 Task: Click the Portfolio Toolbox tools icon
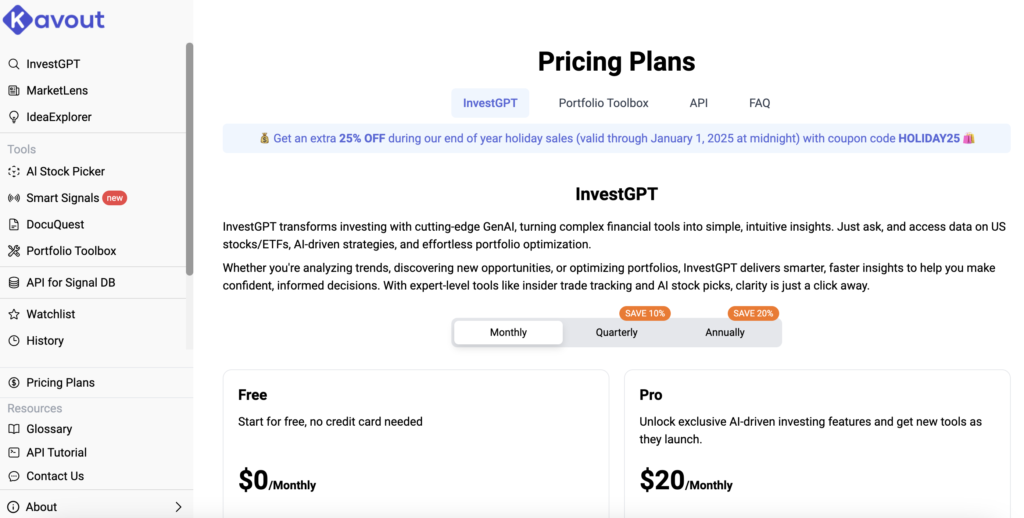[x=14, y=251]
